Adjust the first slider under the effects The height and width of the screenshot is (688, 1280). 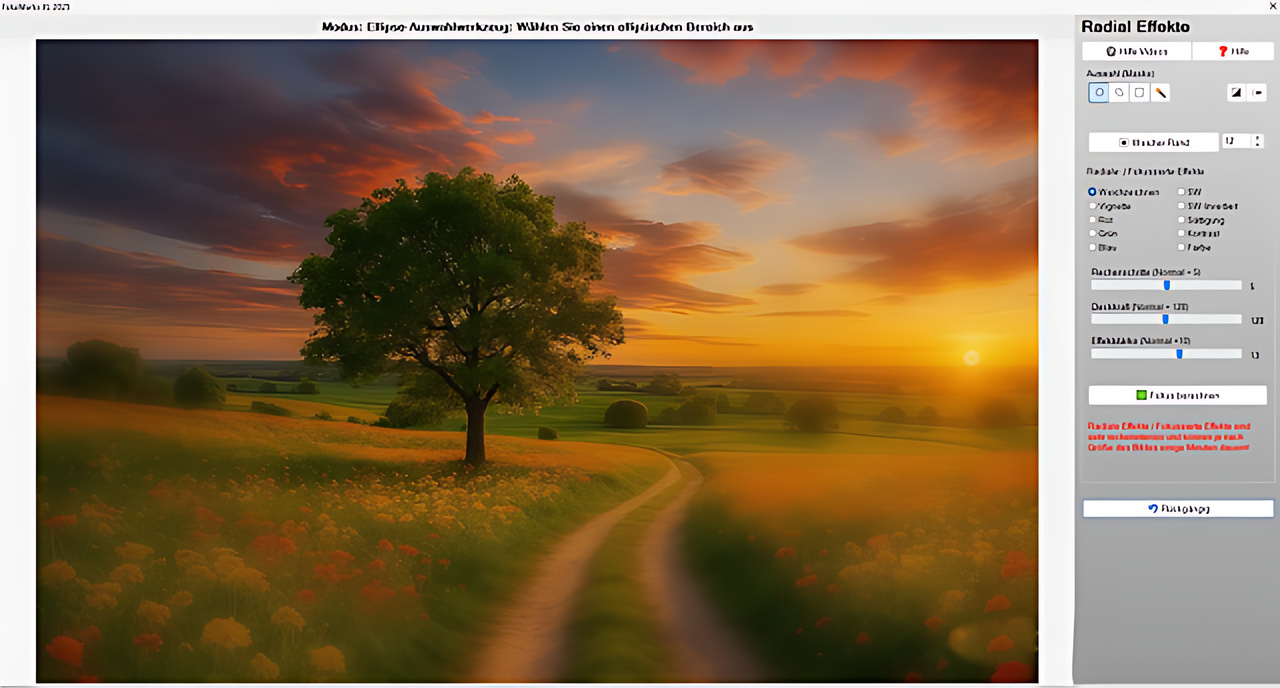click(x=1166, y=285)
